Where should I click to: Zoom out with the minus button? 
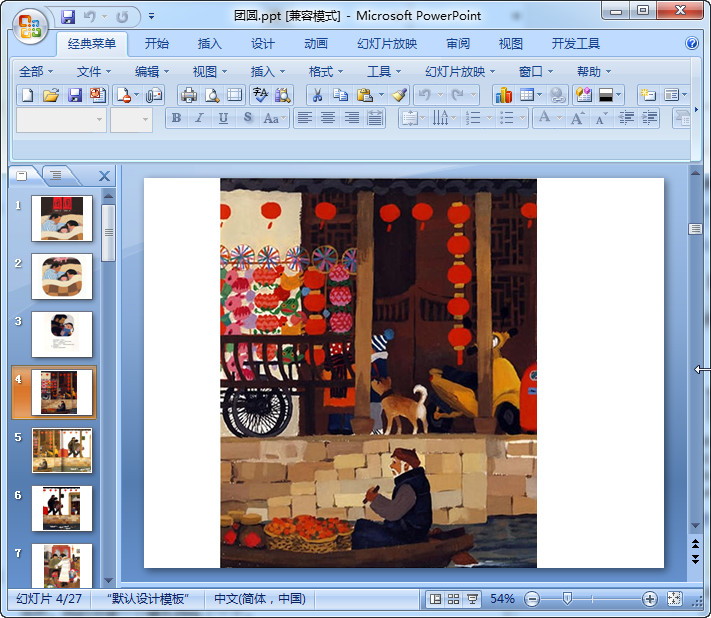tap(532, 599)
